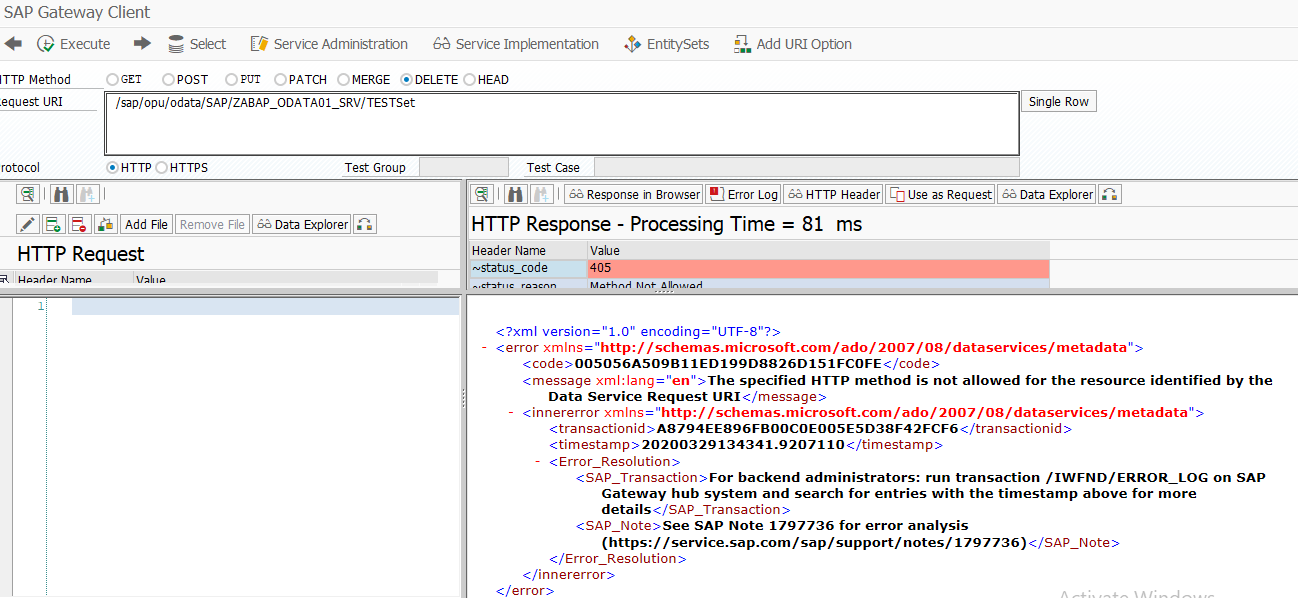Collapse the error XML node
Viewport: 1298px width, 598px height.
pyautogui.click(x=485, y=348)
